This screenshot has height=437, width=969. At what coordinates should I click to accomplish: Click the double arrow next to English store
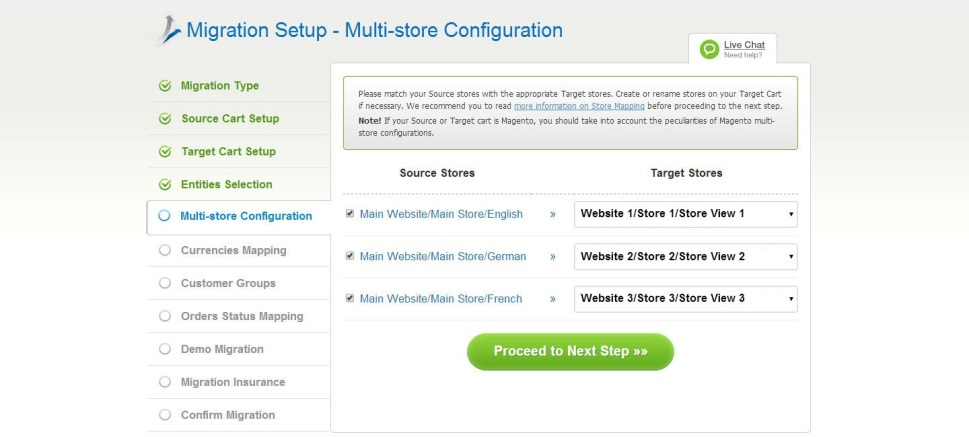552,214
